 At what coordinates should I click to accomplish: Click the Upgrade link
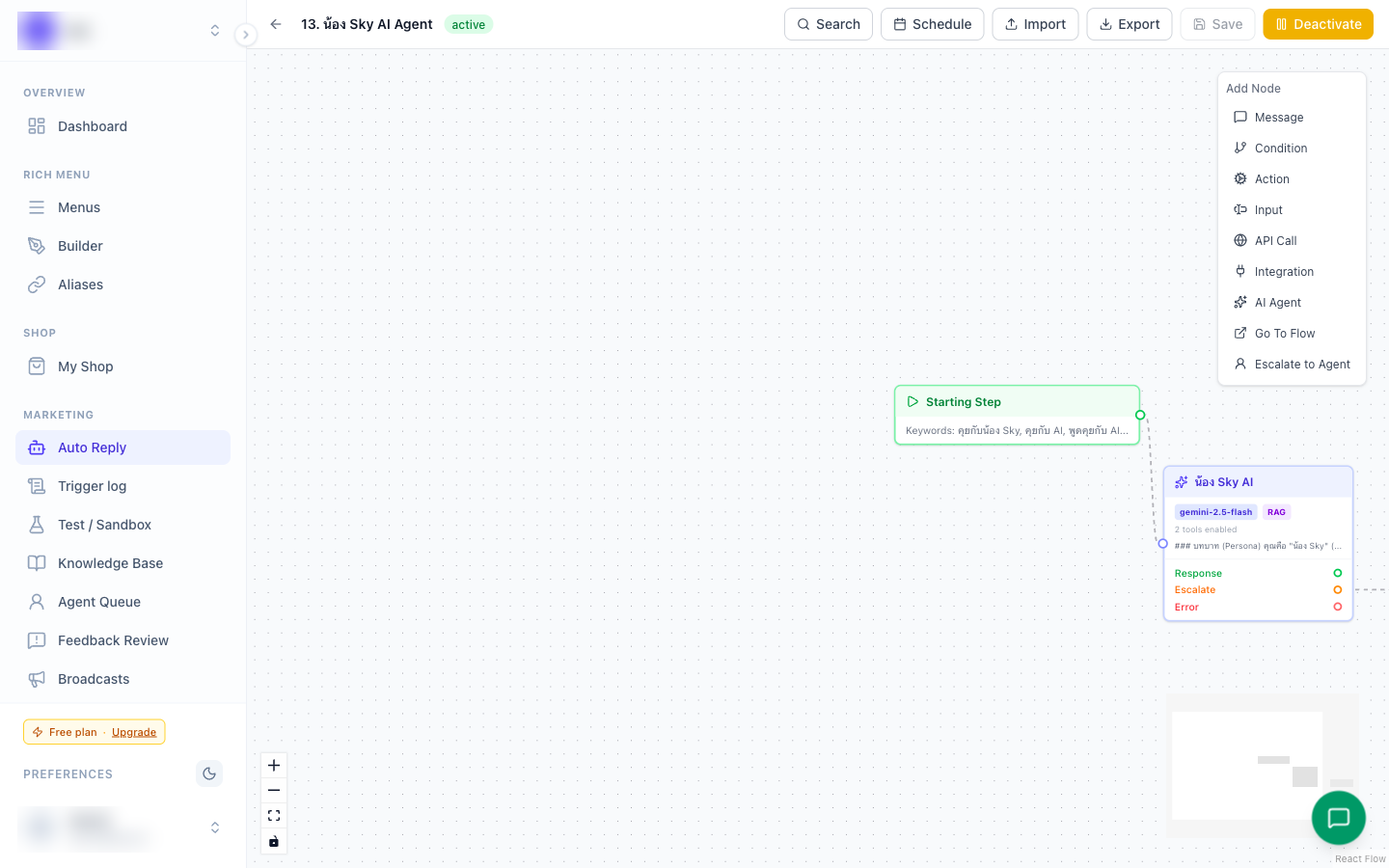tap(134, 732)
